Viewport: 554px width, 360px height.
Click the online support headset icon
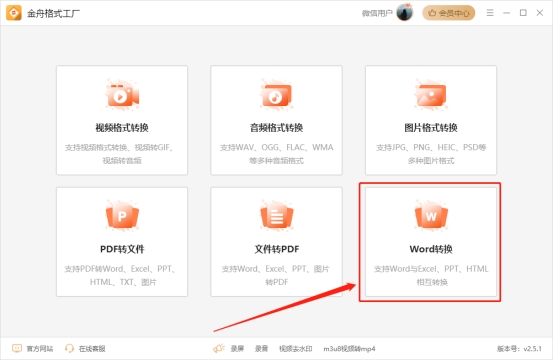click(x=69, y=348)
